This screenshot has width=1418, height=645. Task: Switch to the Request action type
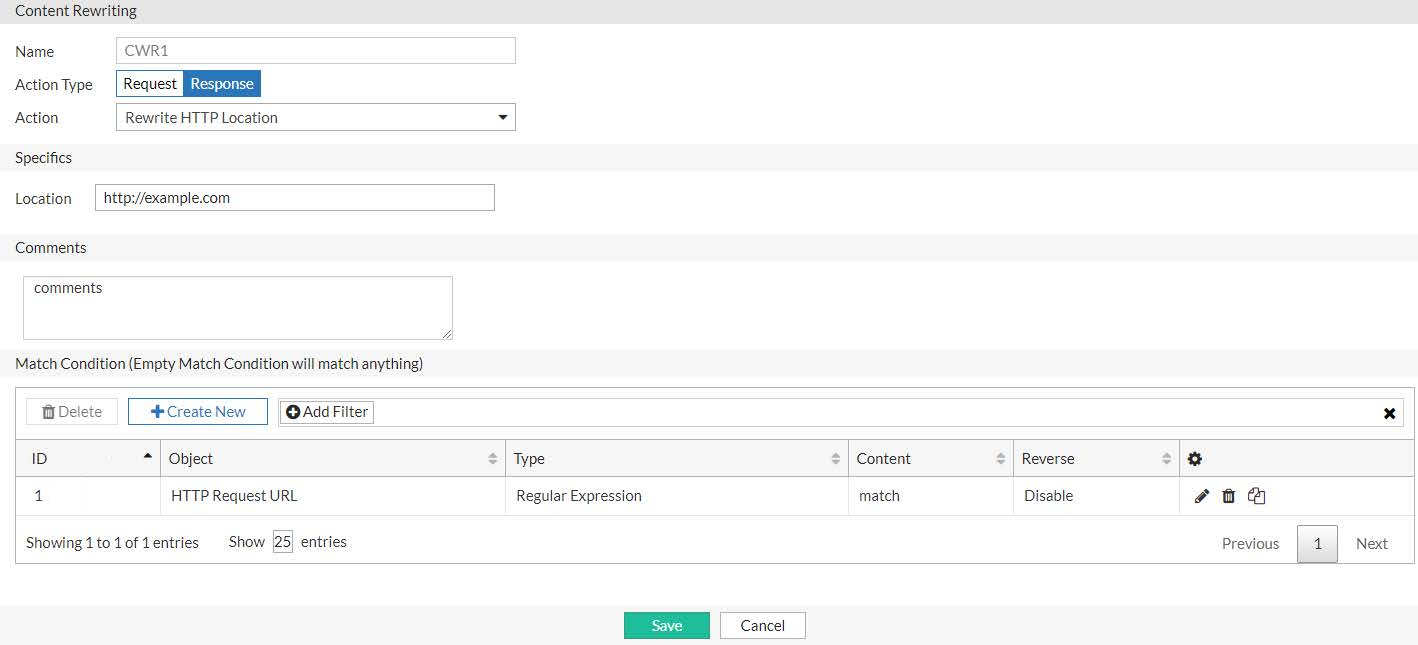[x=149, y=84]
